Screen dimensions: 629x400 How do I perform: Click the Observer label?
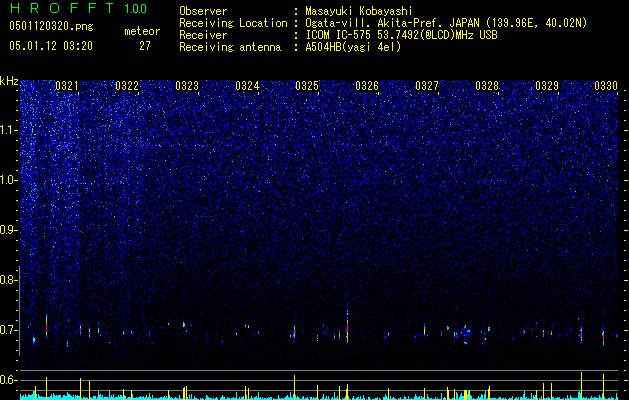coord(203,11)
